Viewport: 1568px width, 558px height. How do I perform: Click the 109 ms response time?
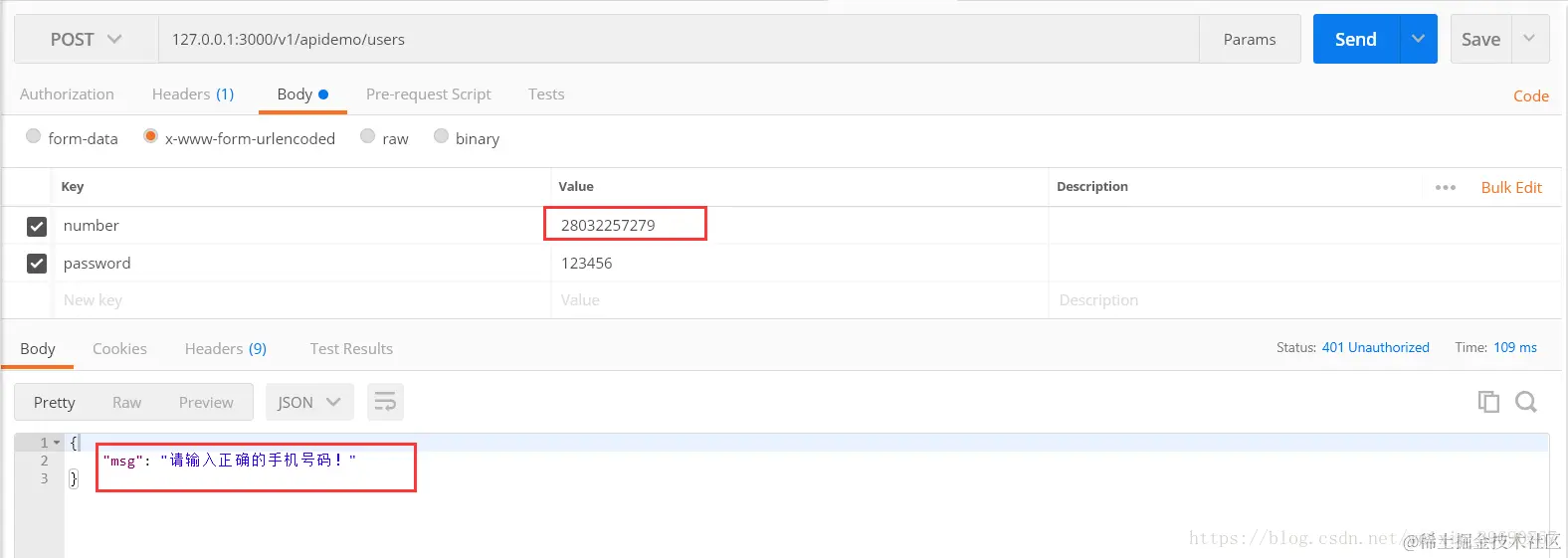(1514, 347)
